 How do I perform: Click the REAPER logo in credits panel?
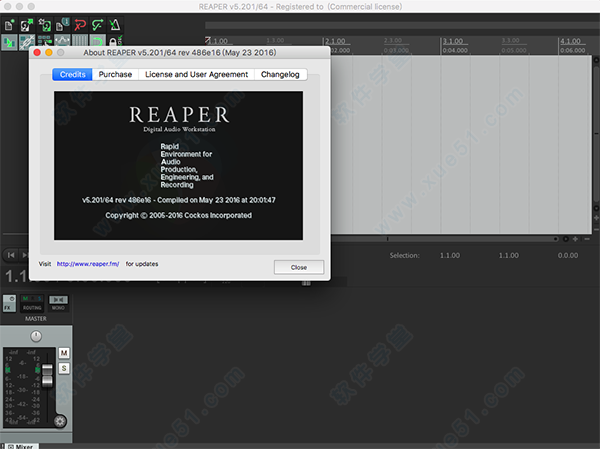coord(179,114)
